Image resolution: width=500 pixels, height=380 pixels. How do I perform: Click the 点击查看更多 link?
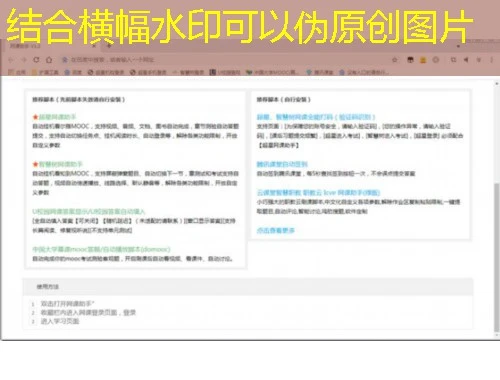coord(276,230)
